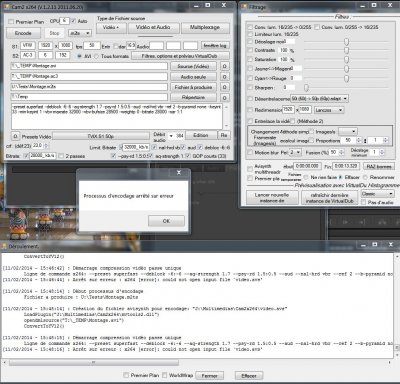This screenshot has height=384, width=400.
Task: Enable the 2 passes checkbox
Action: (x=61, y=156)
